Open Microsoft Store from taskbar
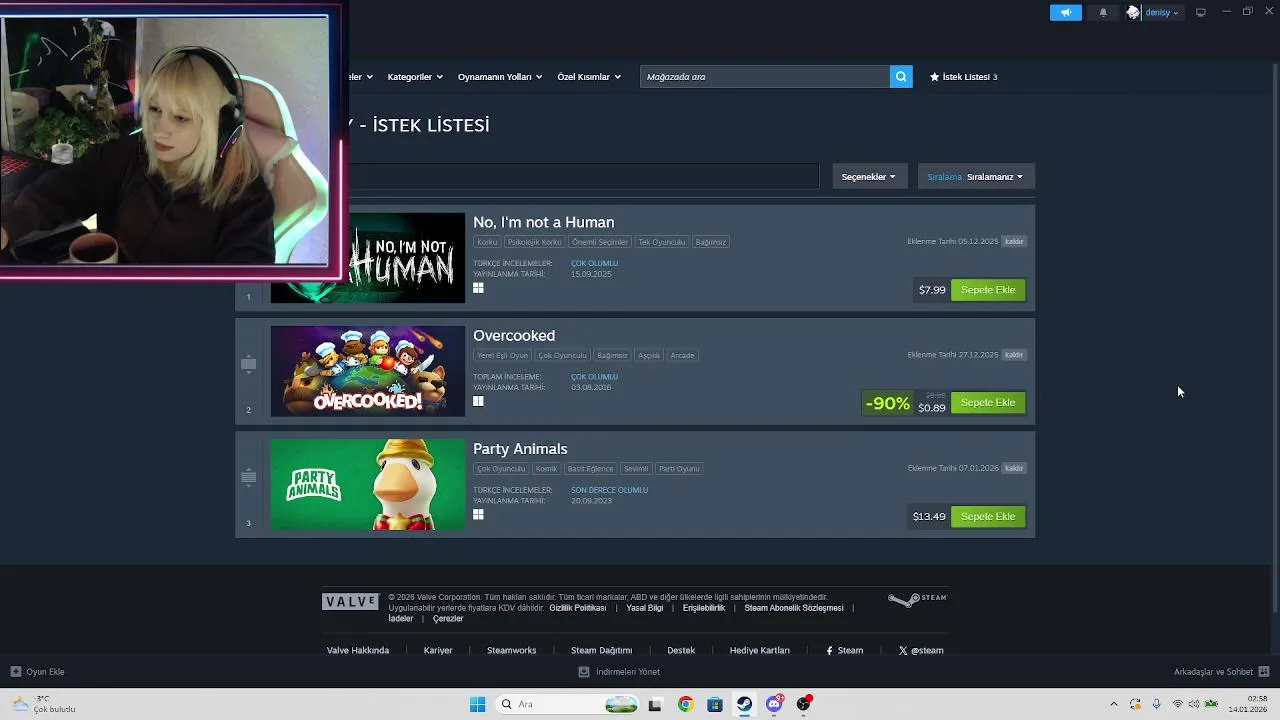Screen dimensions: 1280x720 [714, 704]
